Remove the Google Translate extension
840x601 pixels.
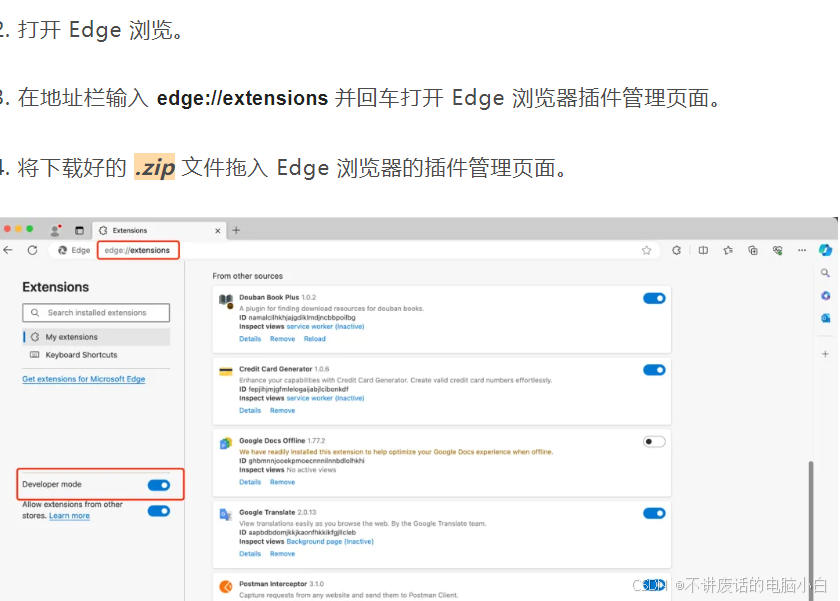point(282,554)
